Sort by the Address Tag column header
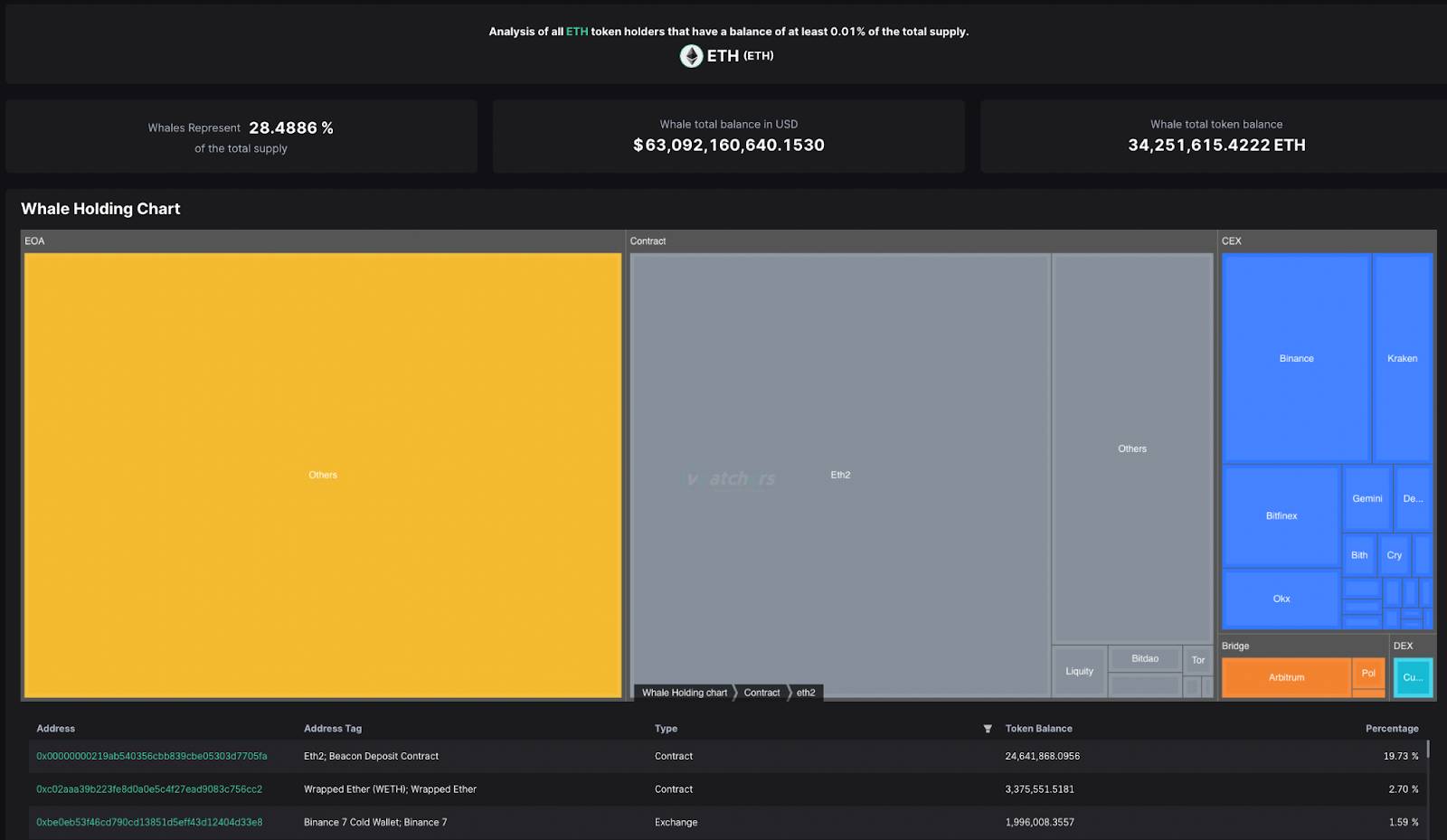Image resolution: width=1447 pixels, height=840 pixels. coord(333,729)
